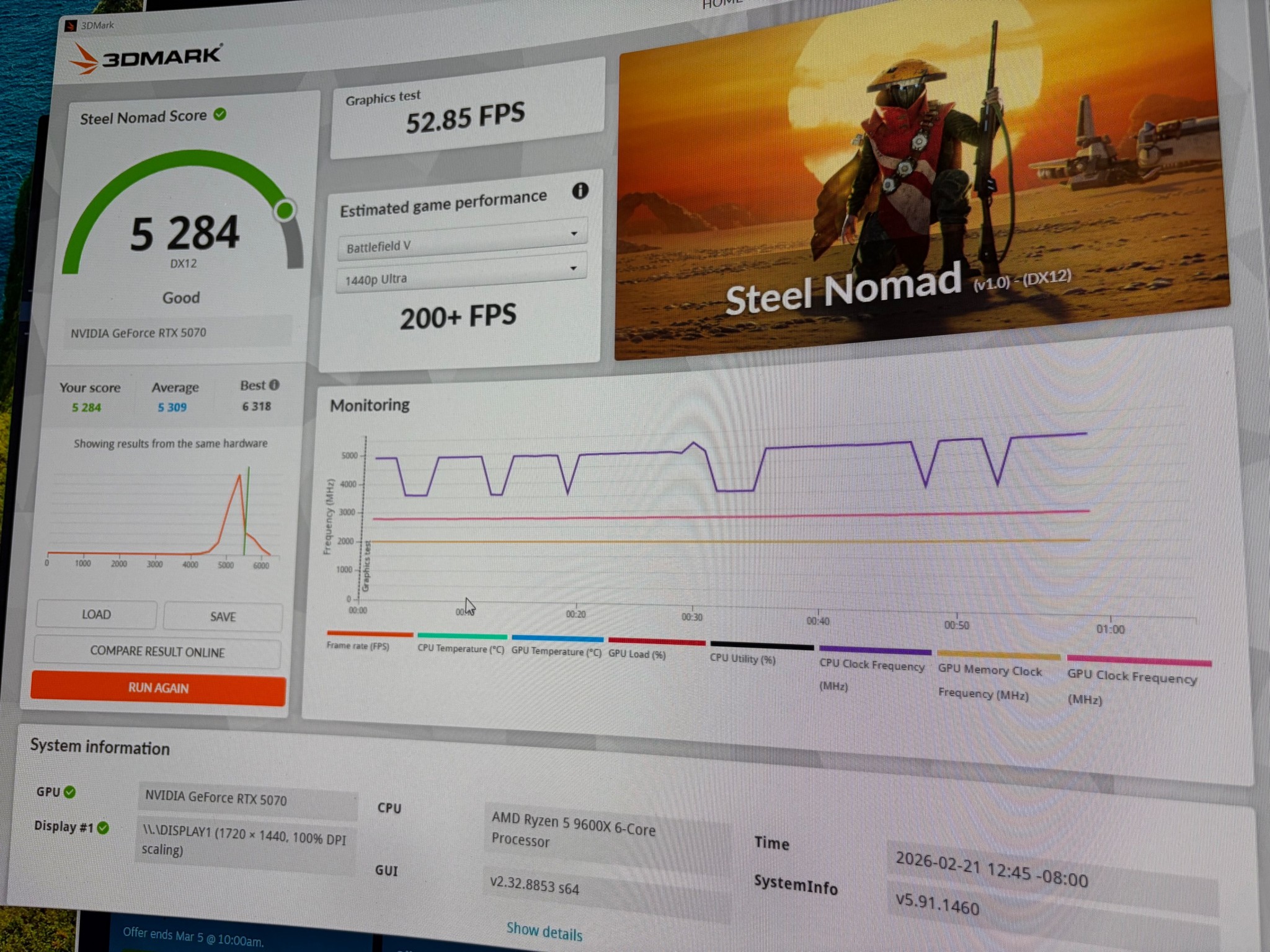The width and height of the screenshot is (1270, 952).
Task: Toggle the GPU Temperature legend series
Action: tap(557, 646)
